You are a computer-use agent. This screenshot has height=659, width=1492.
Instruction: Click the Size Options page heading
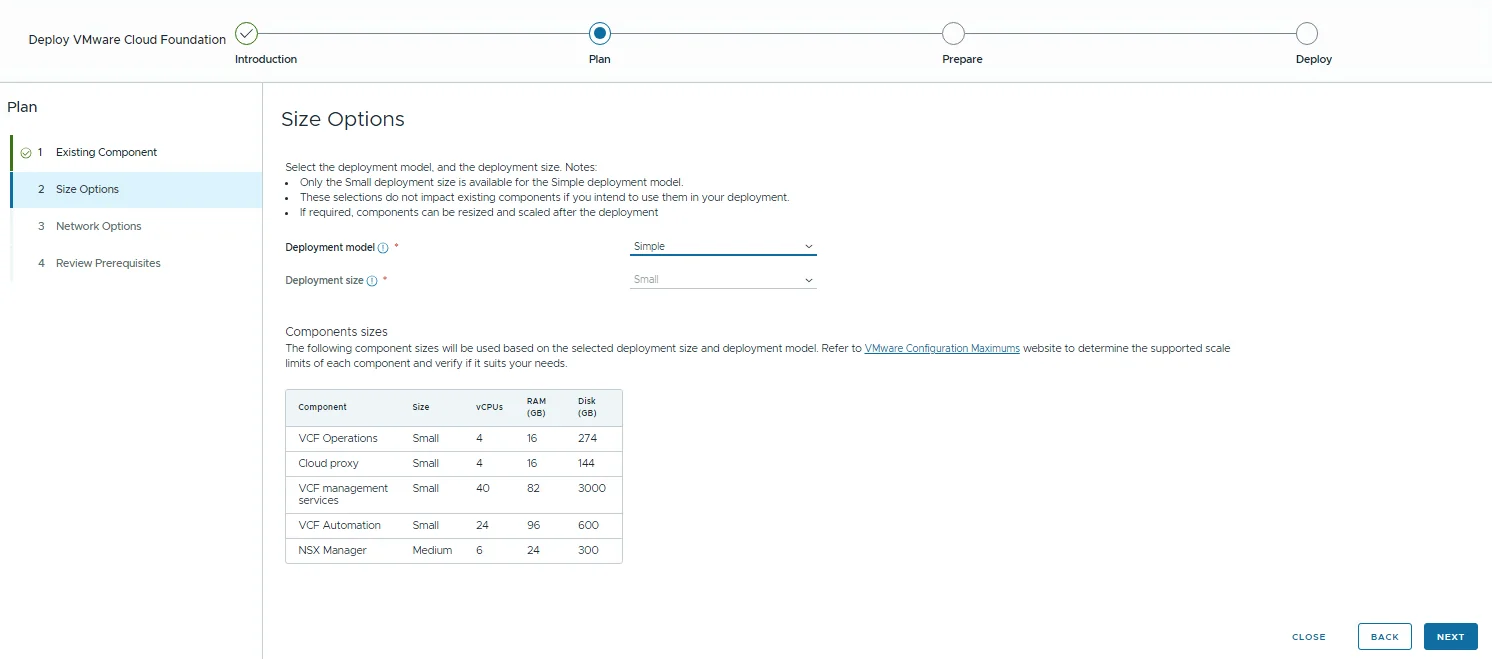(x=343, y=119)
